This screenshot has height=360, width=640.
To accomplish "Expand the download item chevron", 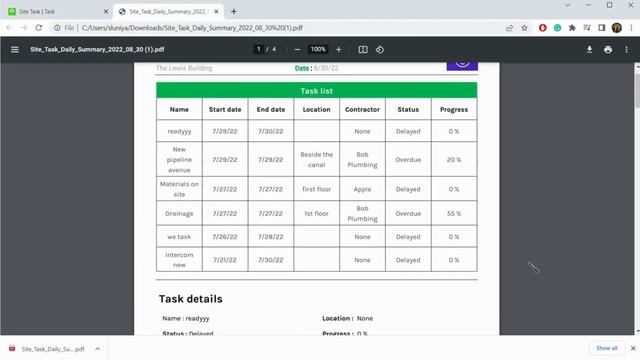I will [x=98, y=349].
